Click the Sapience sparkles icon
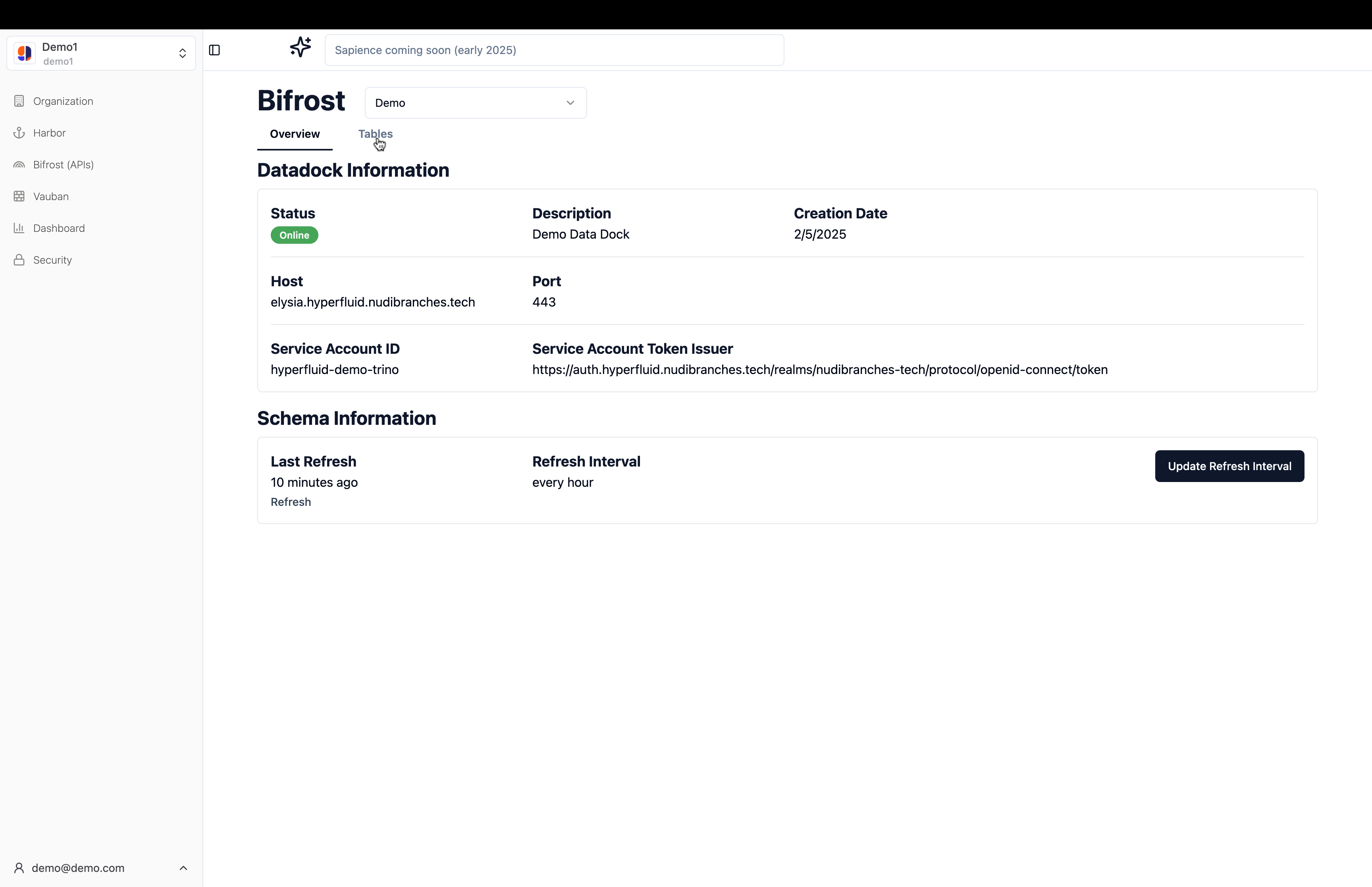The width and height of the screenshot is (1372, 887). 301,47
